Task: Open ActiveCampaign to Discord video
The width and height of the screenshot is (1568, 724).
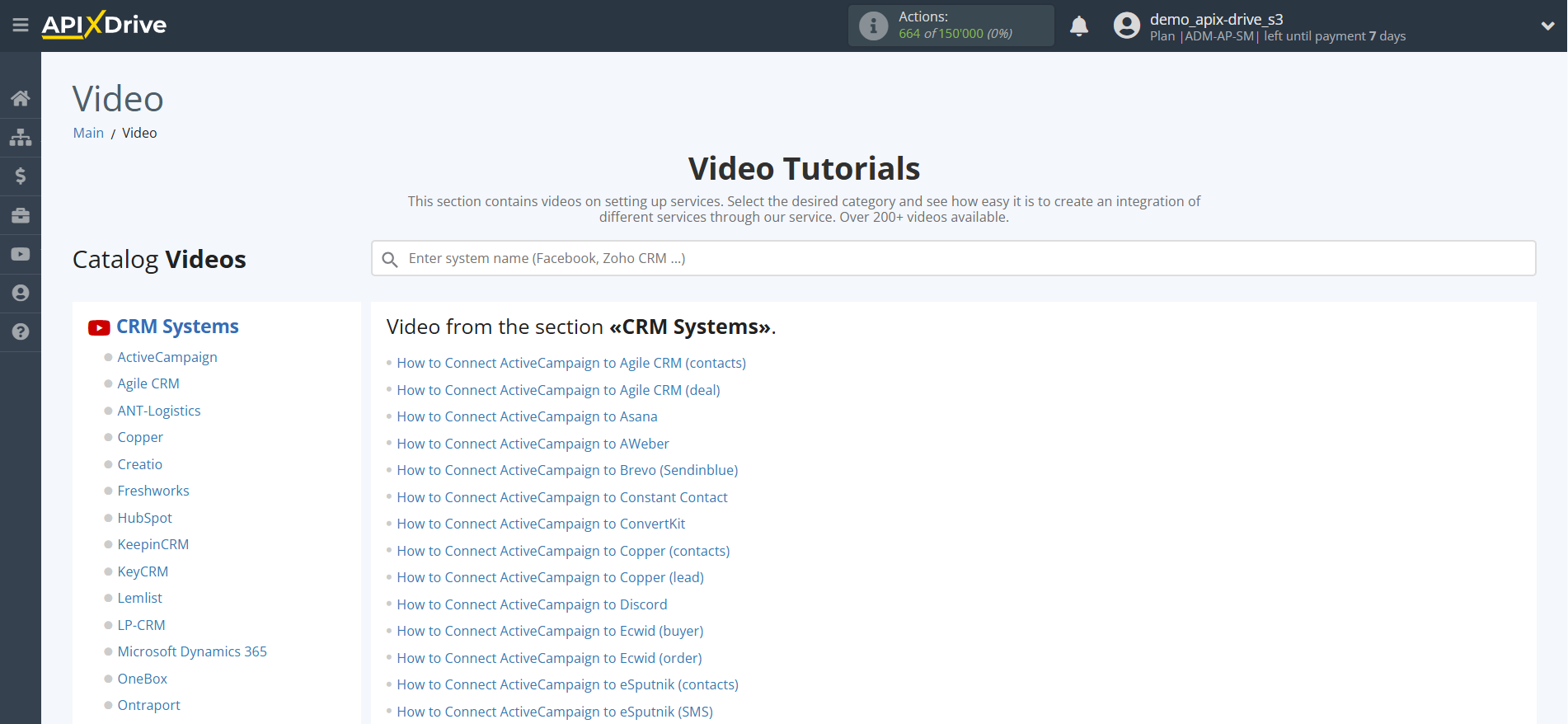Action: click(x=532, y=604)
